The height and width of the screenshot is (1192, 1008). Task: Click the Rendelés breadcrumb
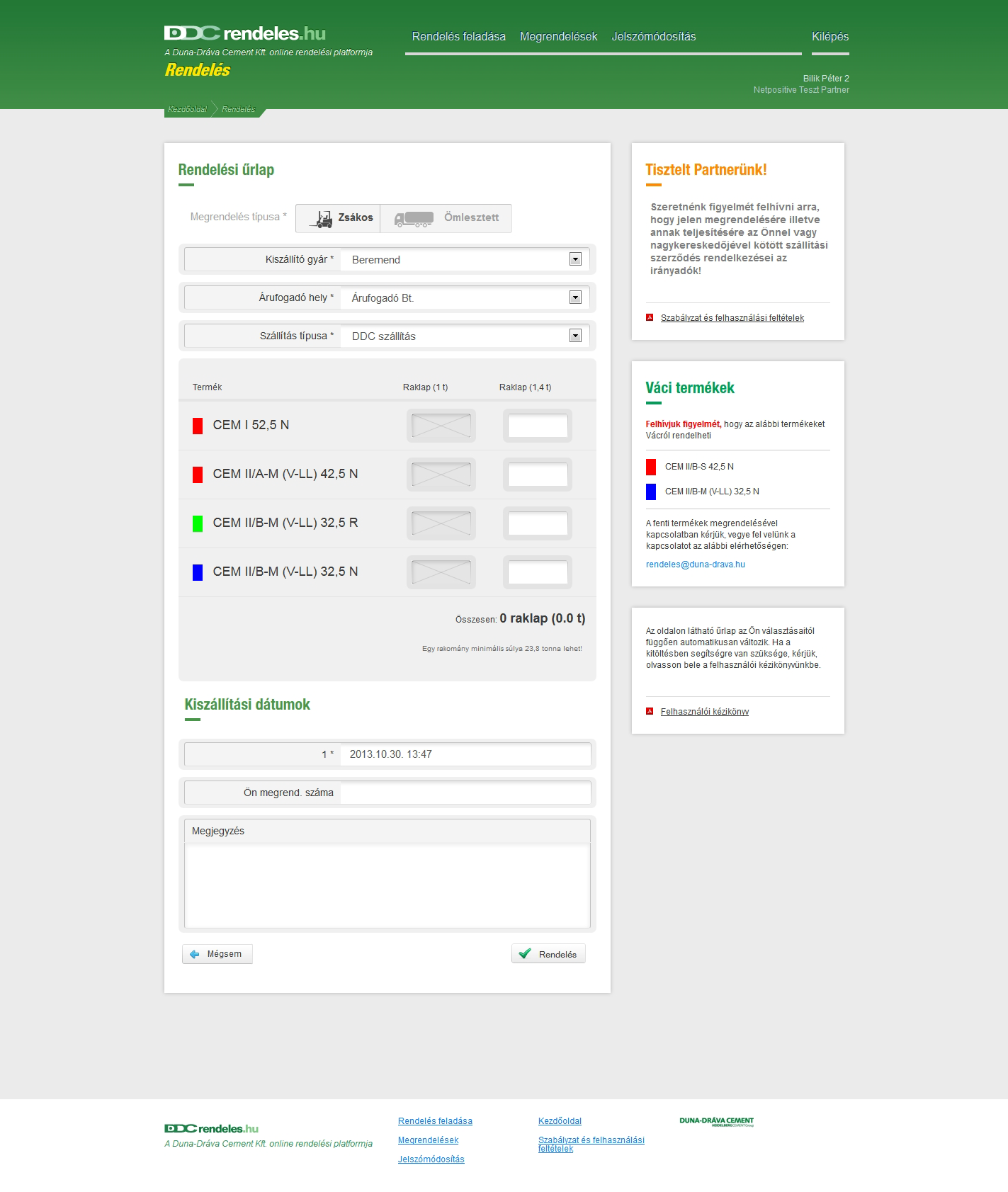(x=238, y=109)
